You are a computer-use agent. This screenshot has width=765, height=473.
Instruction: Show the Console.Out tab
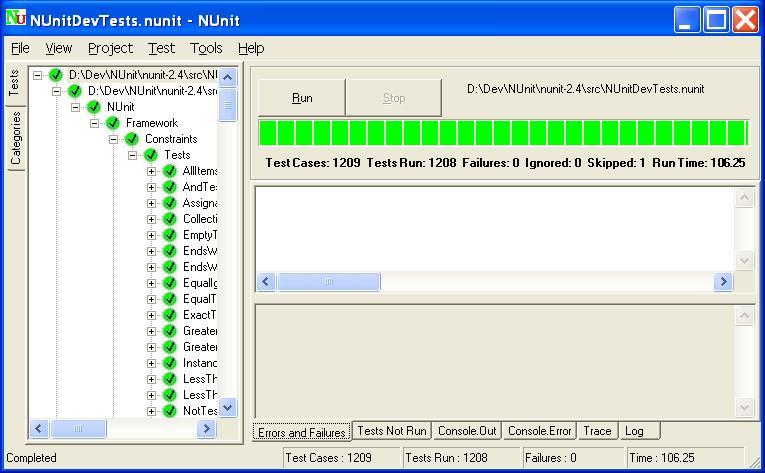tap(467, 431)
